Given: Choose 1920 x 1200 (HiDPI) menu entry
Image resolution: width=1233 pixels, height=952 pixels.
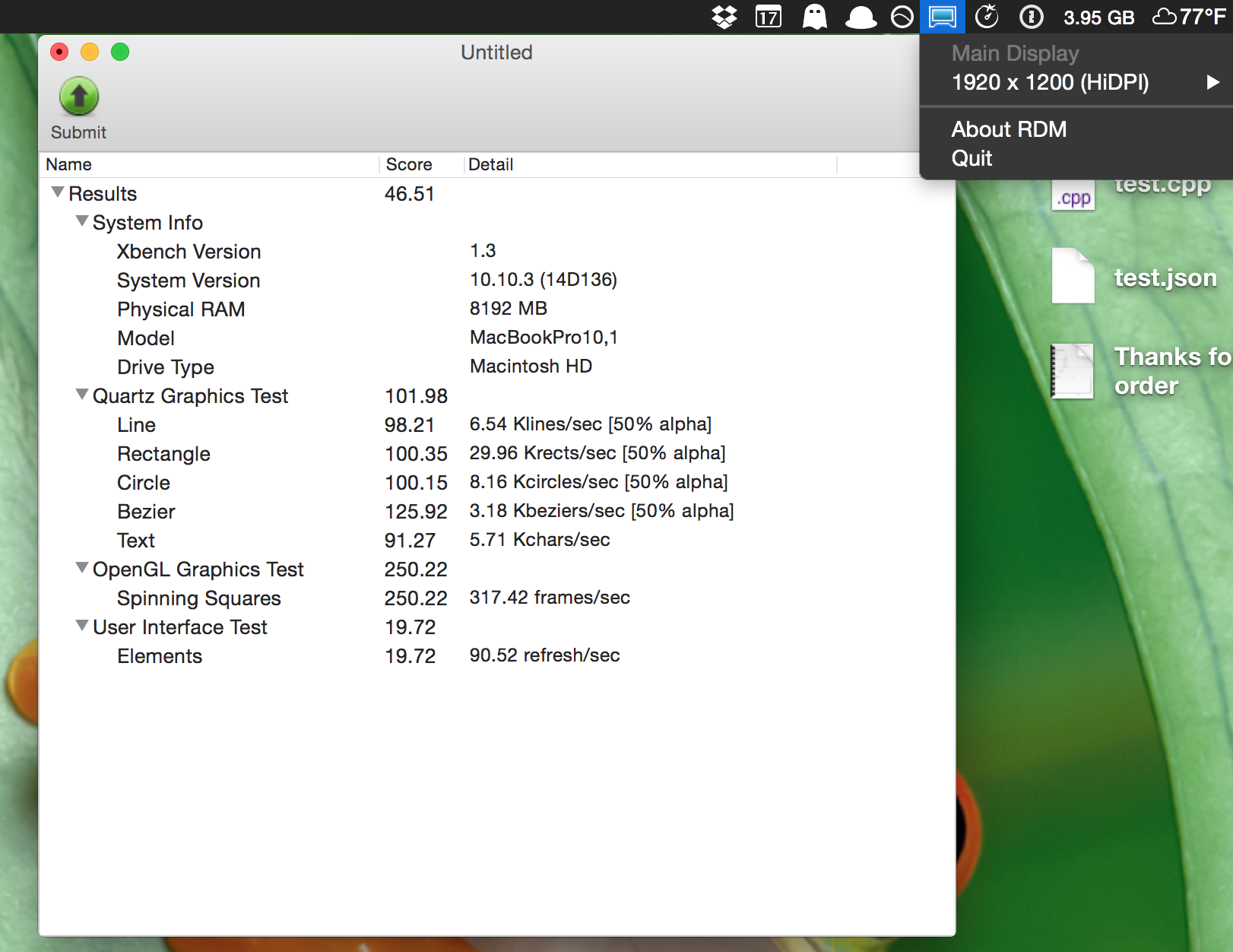Looking at the screenshot, I should pos(1076,82).
